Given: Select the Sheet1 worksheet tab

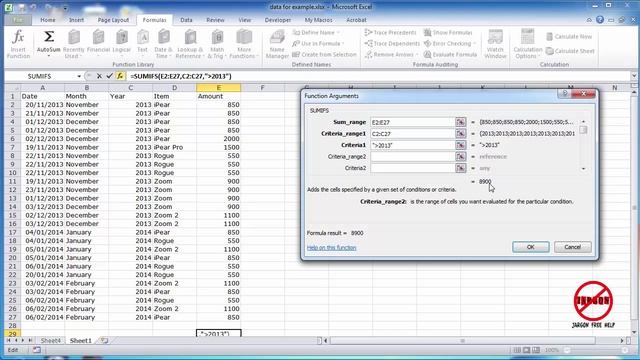Looking at the screenshot, I should 80,340.
